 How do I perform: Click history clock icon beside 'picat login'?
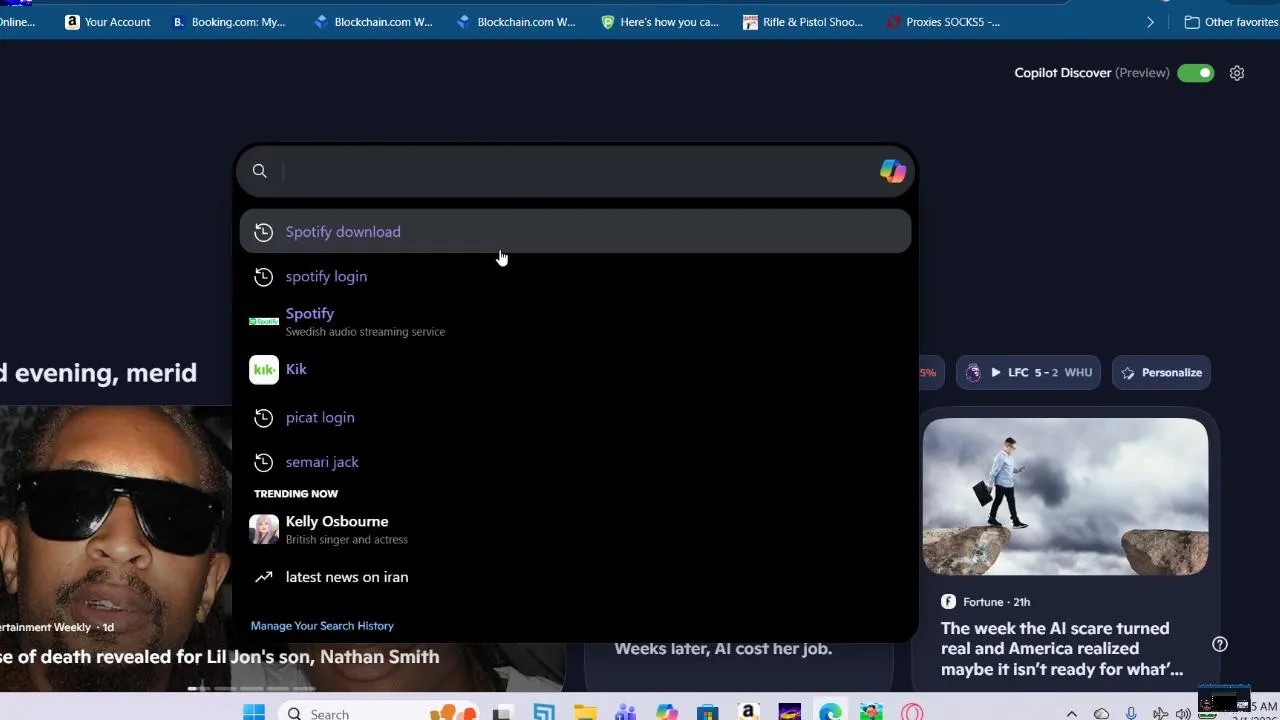(x=263, y=418)
